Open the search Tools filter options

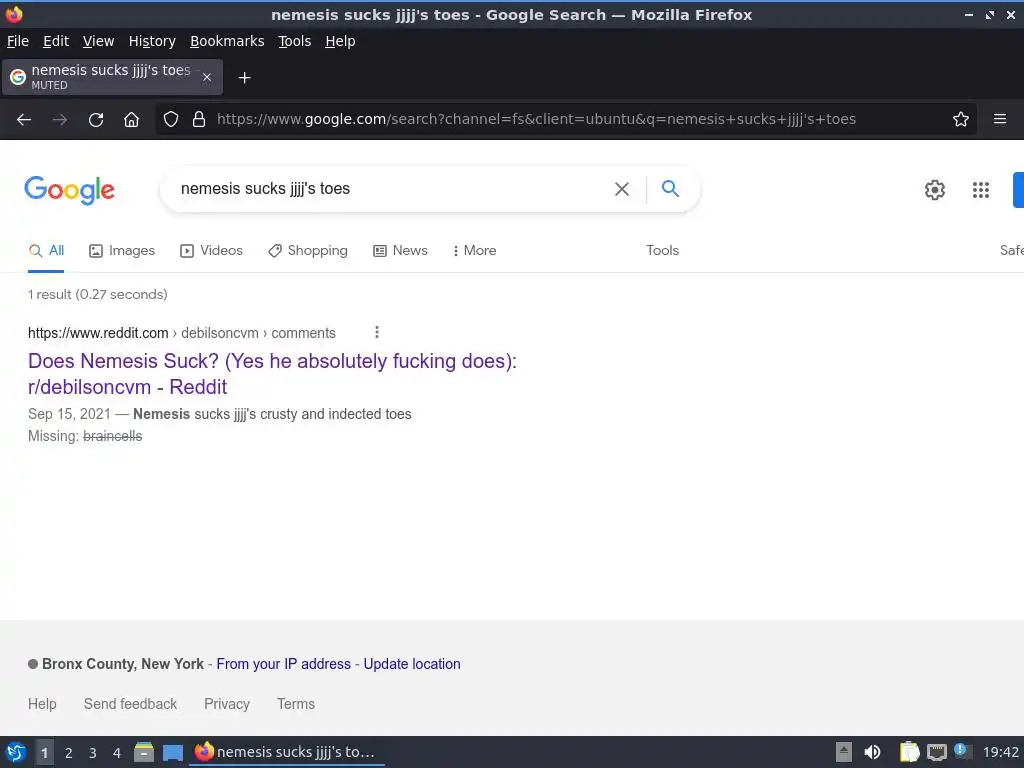[x=662, y=251]
